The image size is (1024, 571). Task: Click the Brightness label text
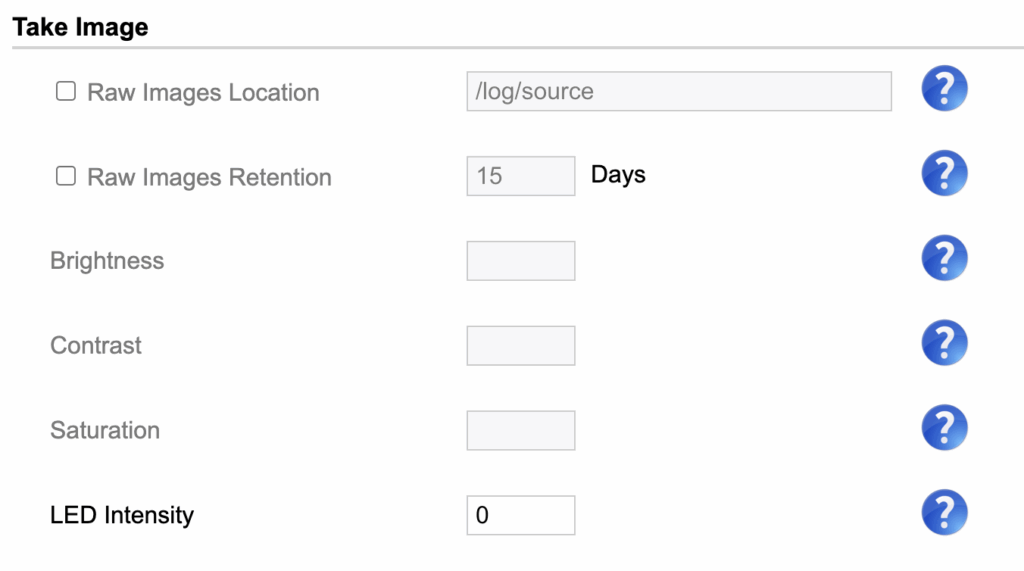(x=107, y=261)
